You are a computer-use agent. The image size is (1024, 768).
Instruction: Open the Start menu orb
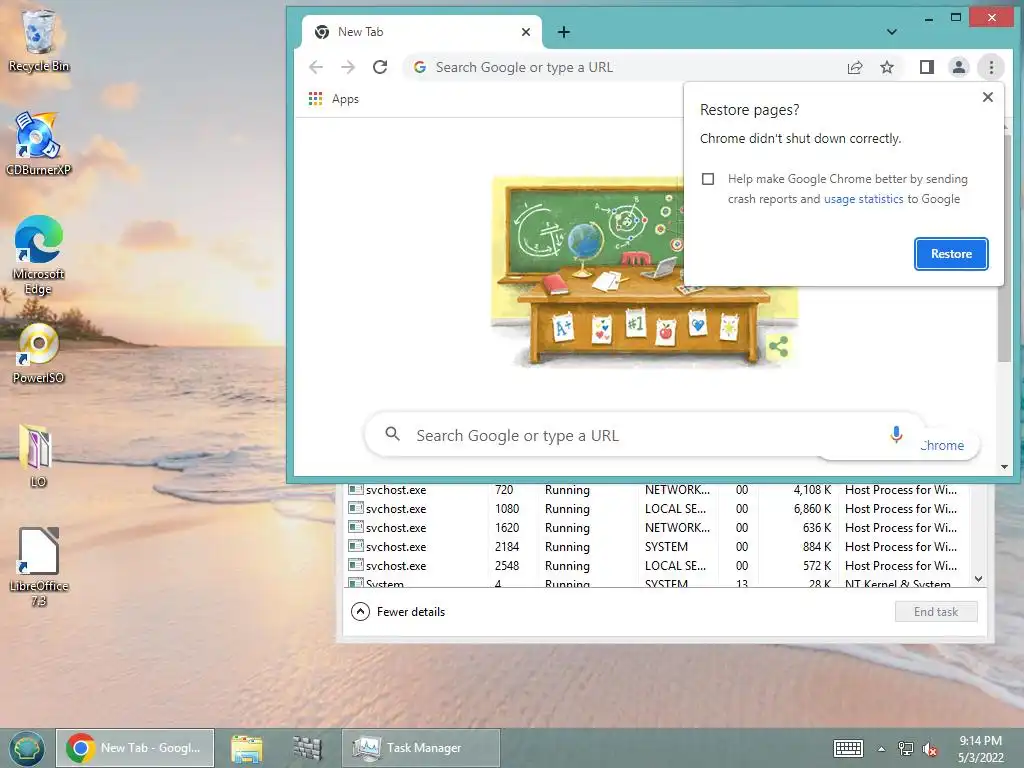pyautogui.click(x=27, y=748)
